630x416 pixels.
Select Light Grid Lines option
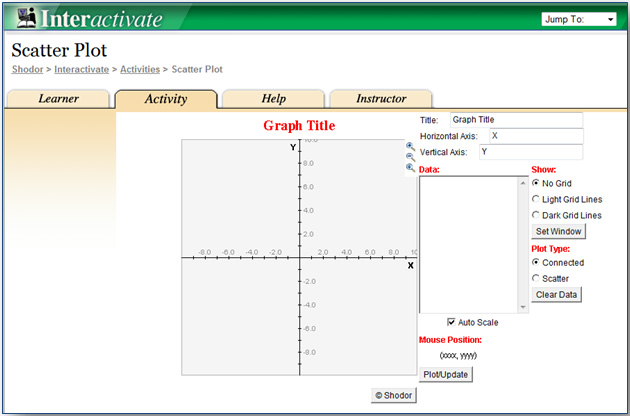coord(536,199)
